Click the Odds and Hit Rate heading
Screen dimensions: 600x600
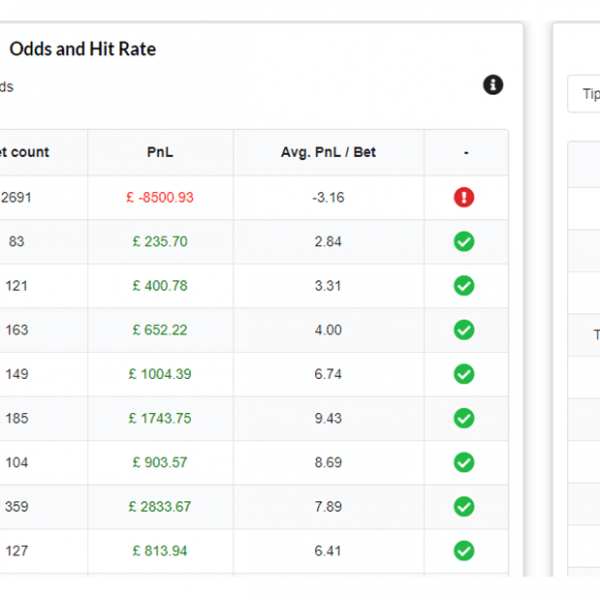point(83,49)
